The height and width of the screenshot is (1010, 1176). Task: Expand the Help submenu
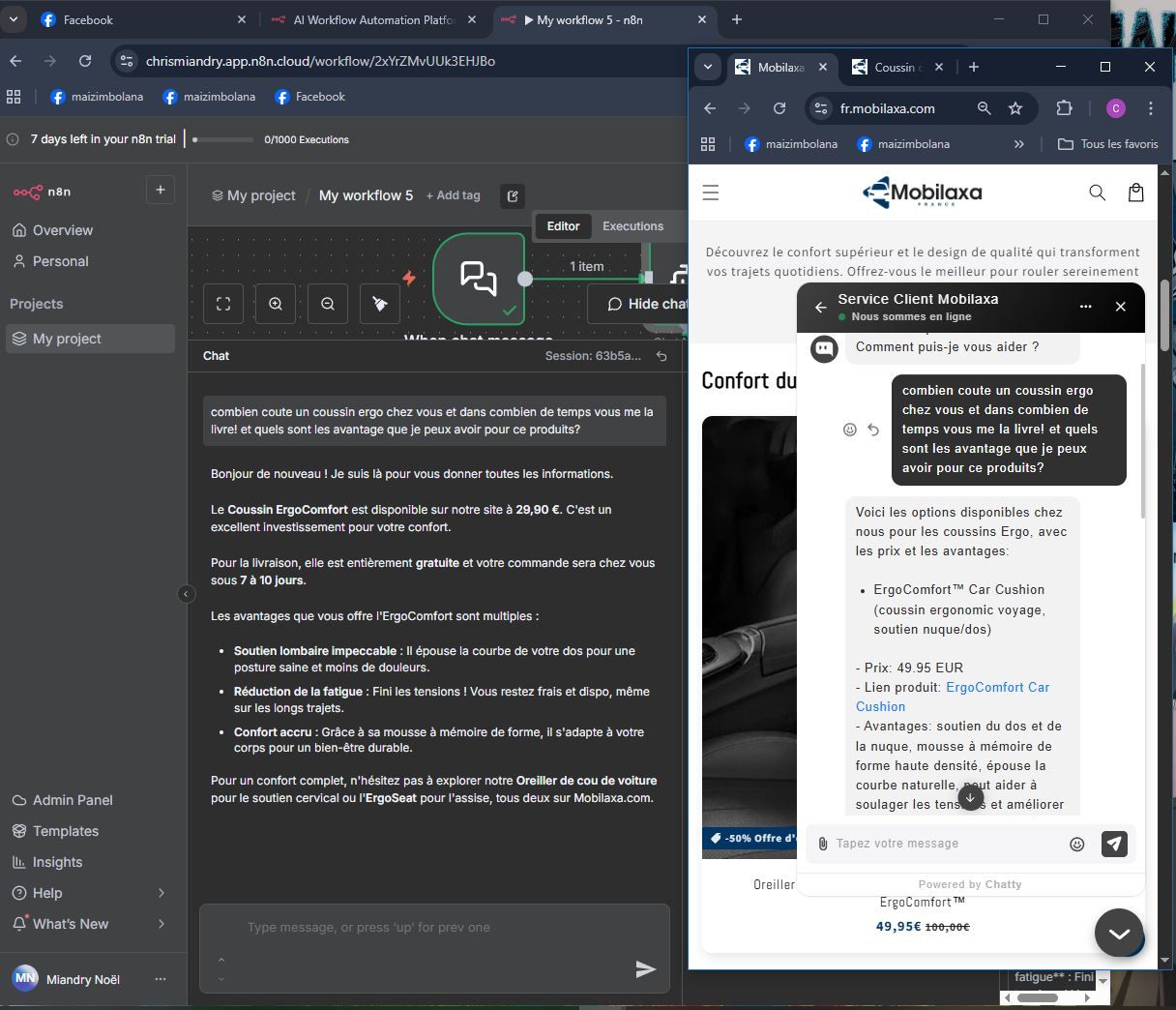(161, 893)
